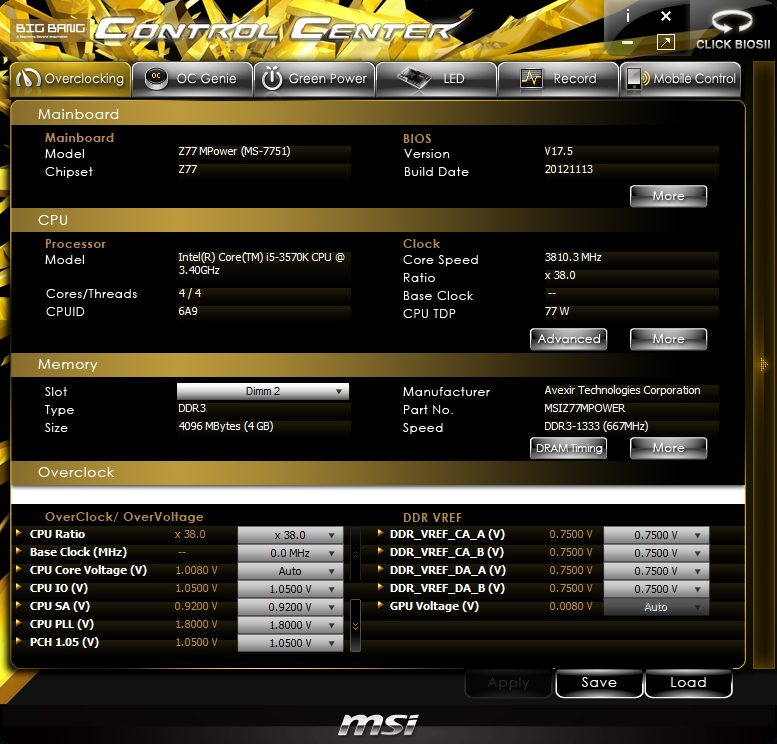Expand the CPU Core Voltage row arrow
777x744 pixels.
[19, 569]
